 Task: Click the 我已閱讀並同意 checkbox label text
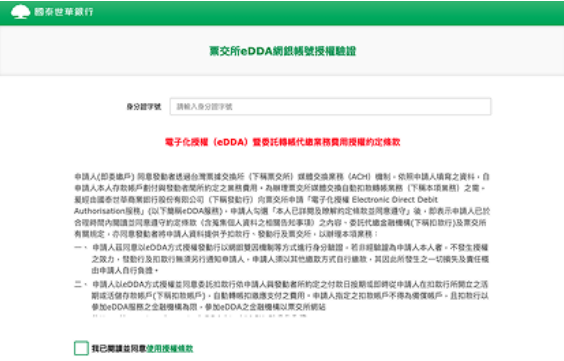[119, 348]
